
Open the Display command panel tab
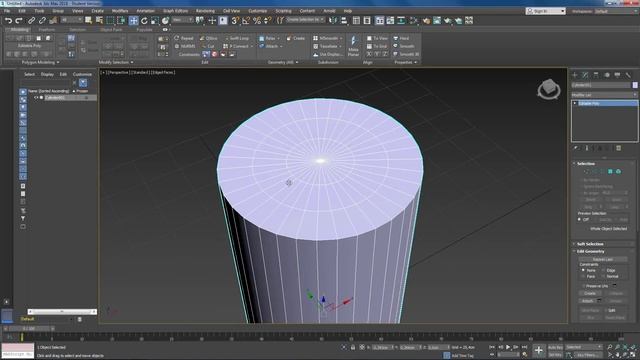[617, 75]
